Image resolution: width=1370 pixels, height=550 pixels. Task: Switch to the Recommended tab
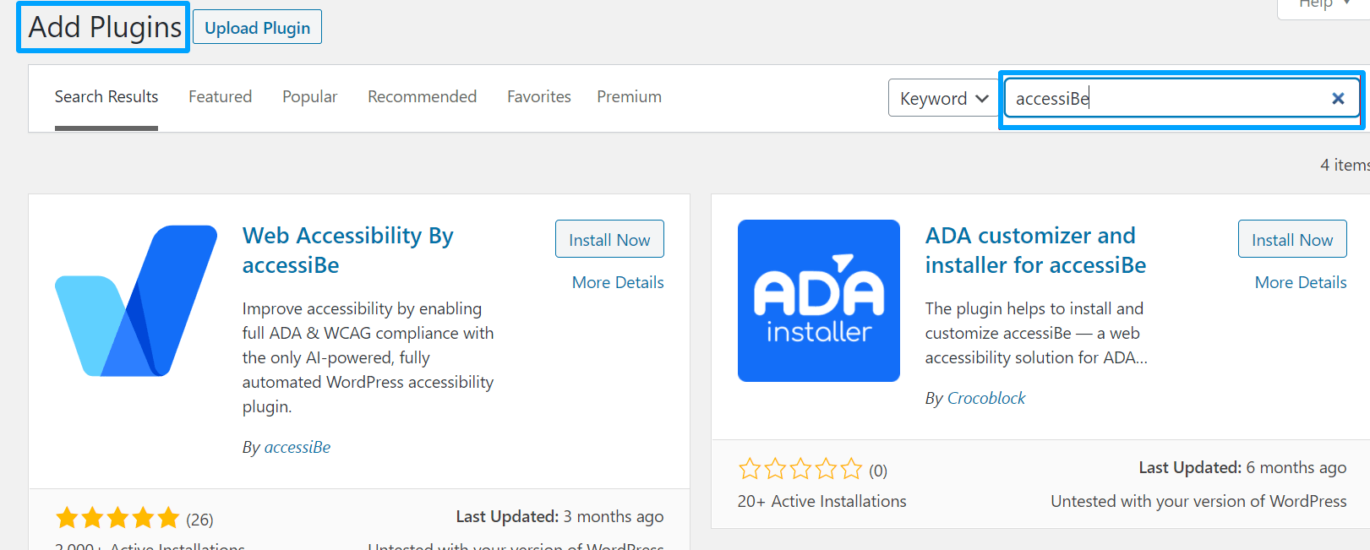pos(422,97)
